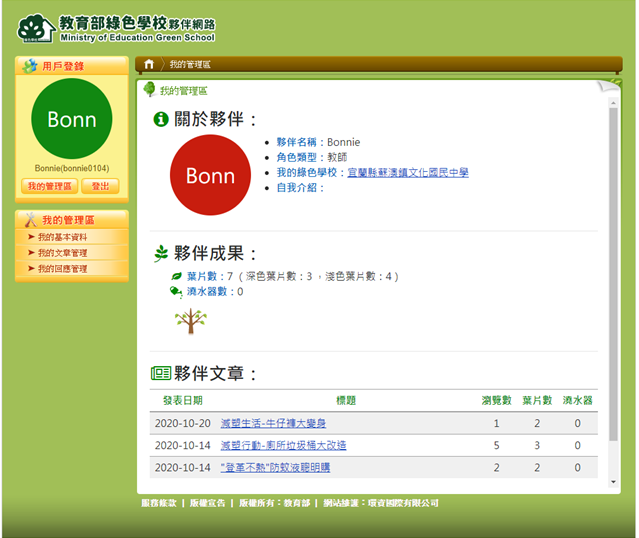Open 我的文章管理 in the sidebar menu
Screen dimensions: 639x538
[62, 253]
